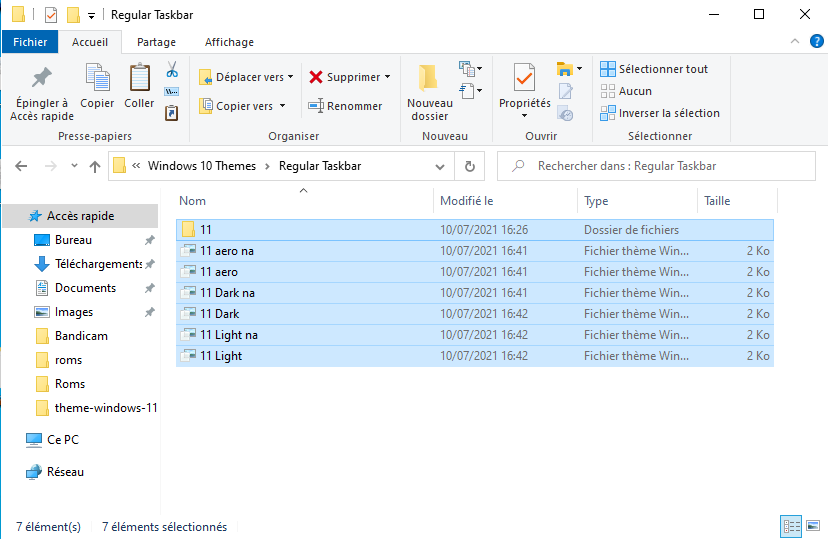829x539 pixels.
Task: Go up one folder level
Action: 95,167
